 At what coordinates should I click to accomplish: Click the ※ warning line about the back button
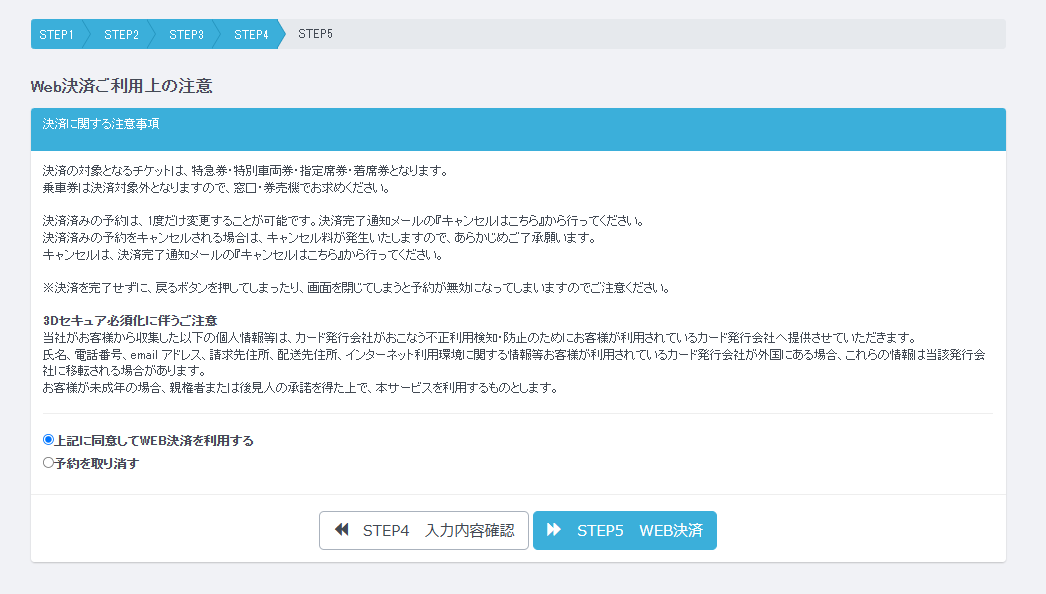[x=356, y=288]
